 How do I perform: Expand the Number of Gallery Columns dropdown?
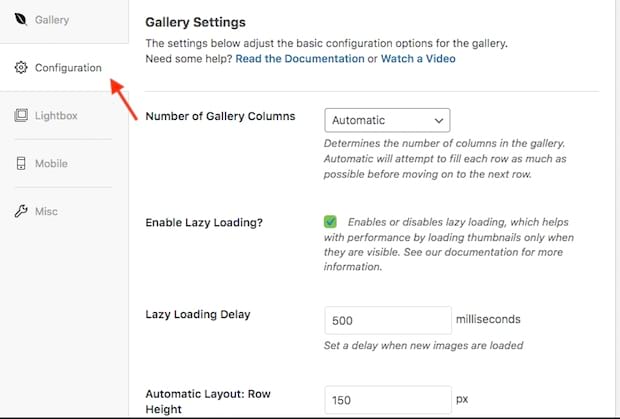click(387, 120)
